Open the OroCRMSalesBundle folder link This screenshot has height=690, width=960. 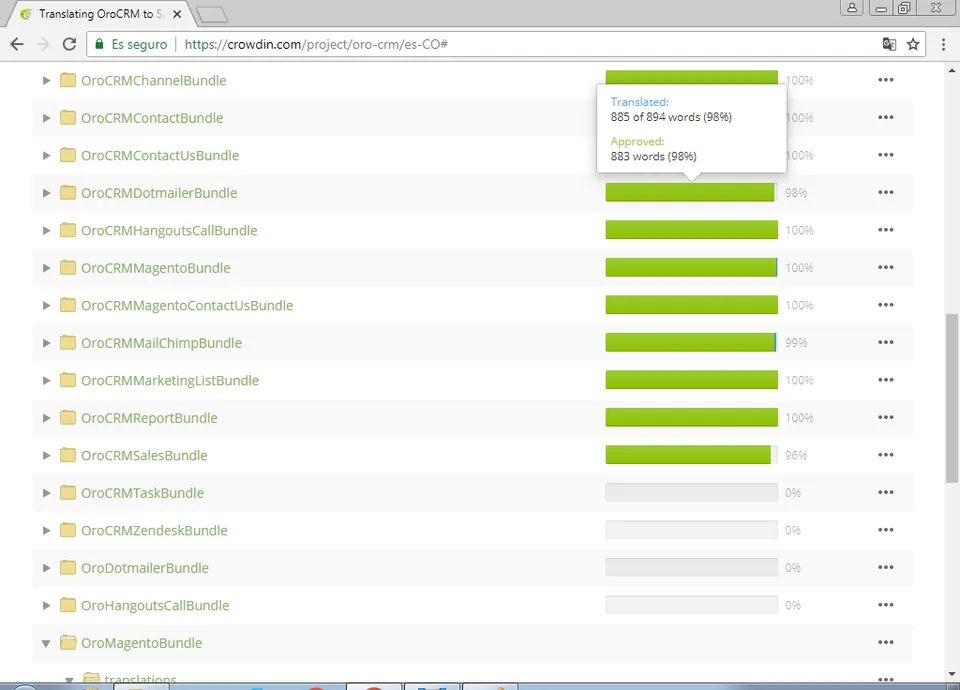tap(144, 456)
